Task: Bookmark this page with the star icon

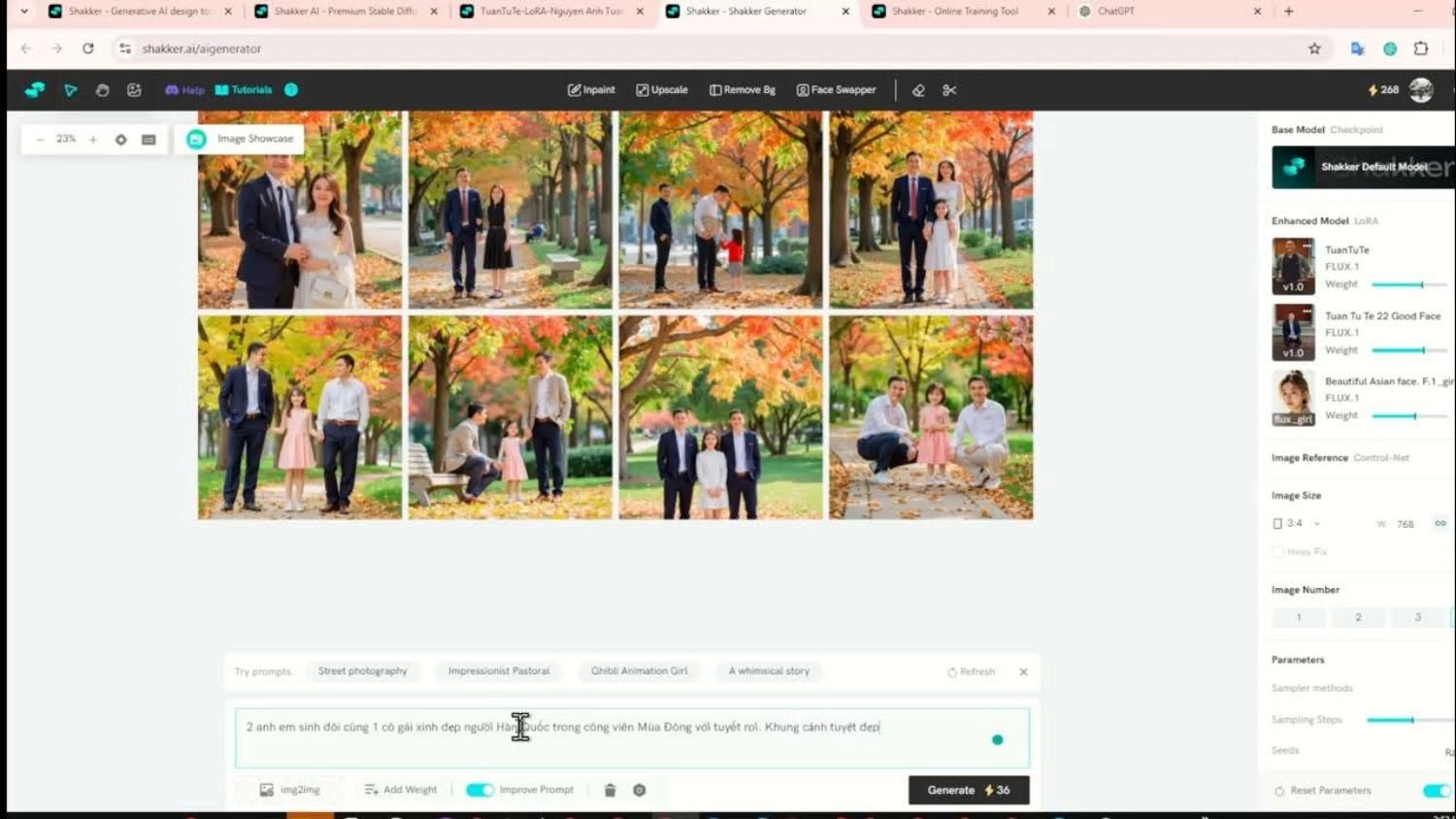Action: [1314, 49]
